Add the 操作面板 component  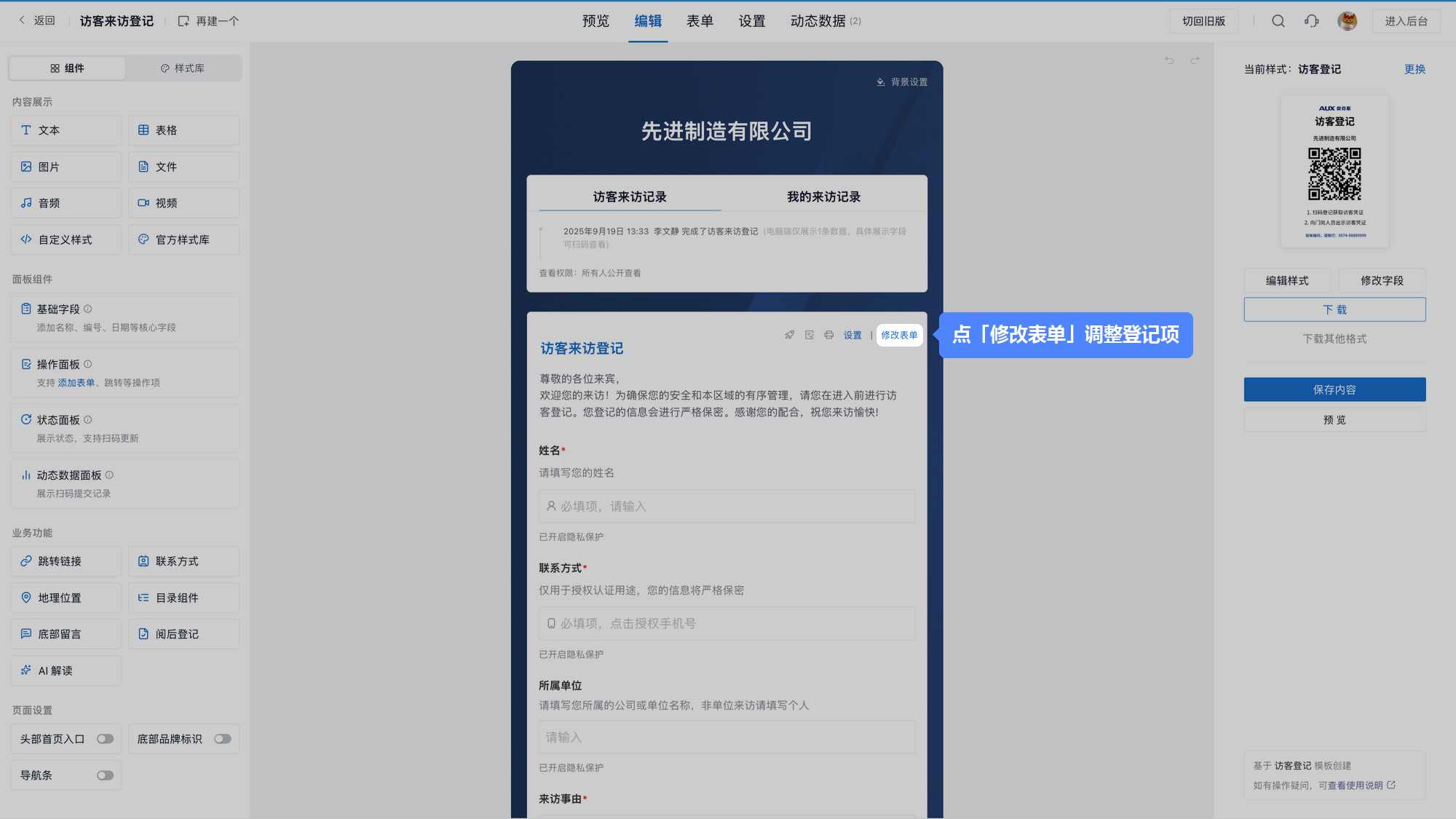click(125, 373)
